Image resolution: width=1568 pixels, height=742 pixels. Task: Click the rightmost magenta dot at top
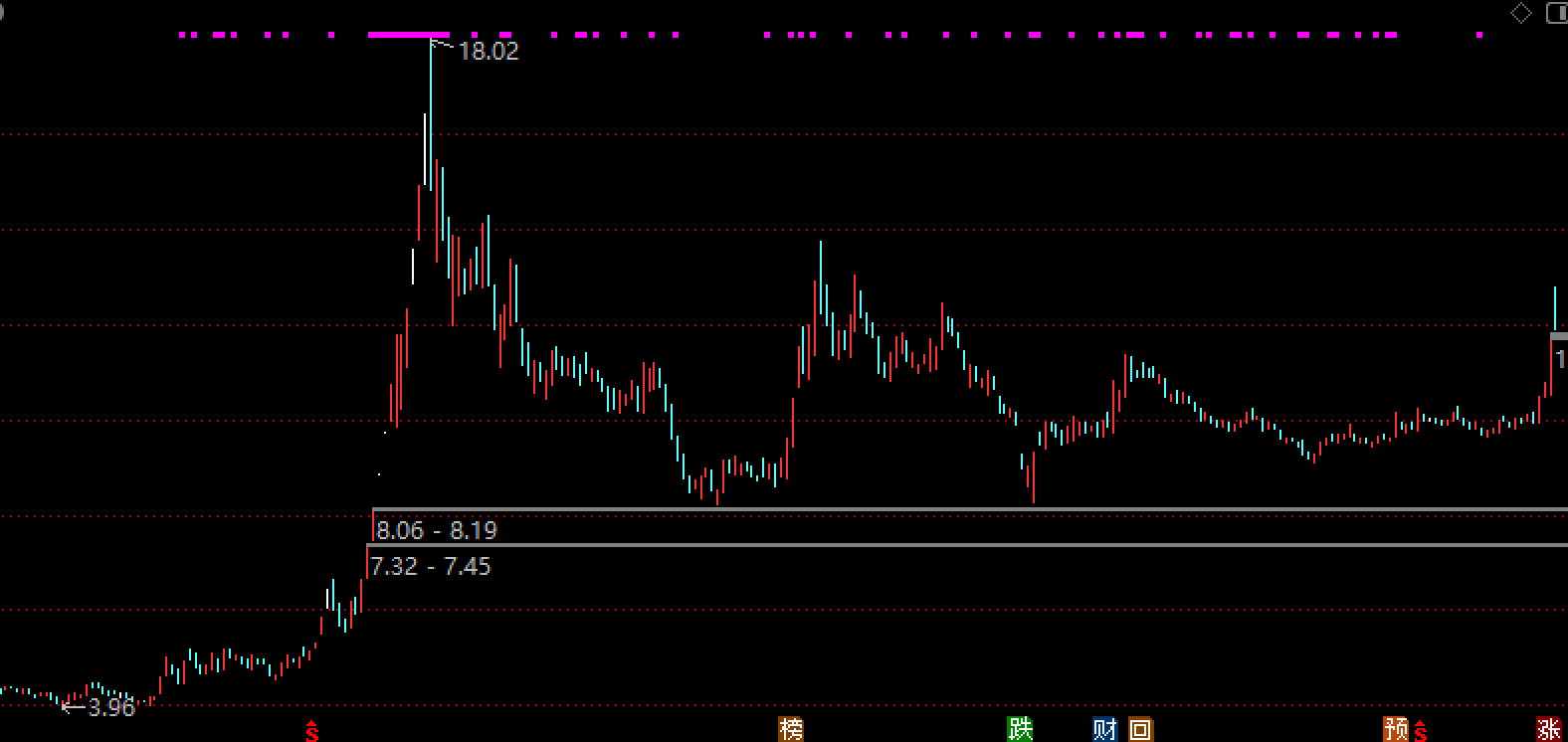(x=1479, y=35)
